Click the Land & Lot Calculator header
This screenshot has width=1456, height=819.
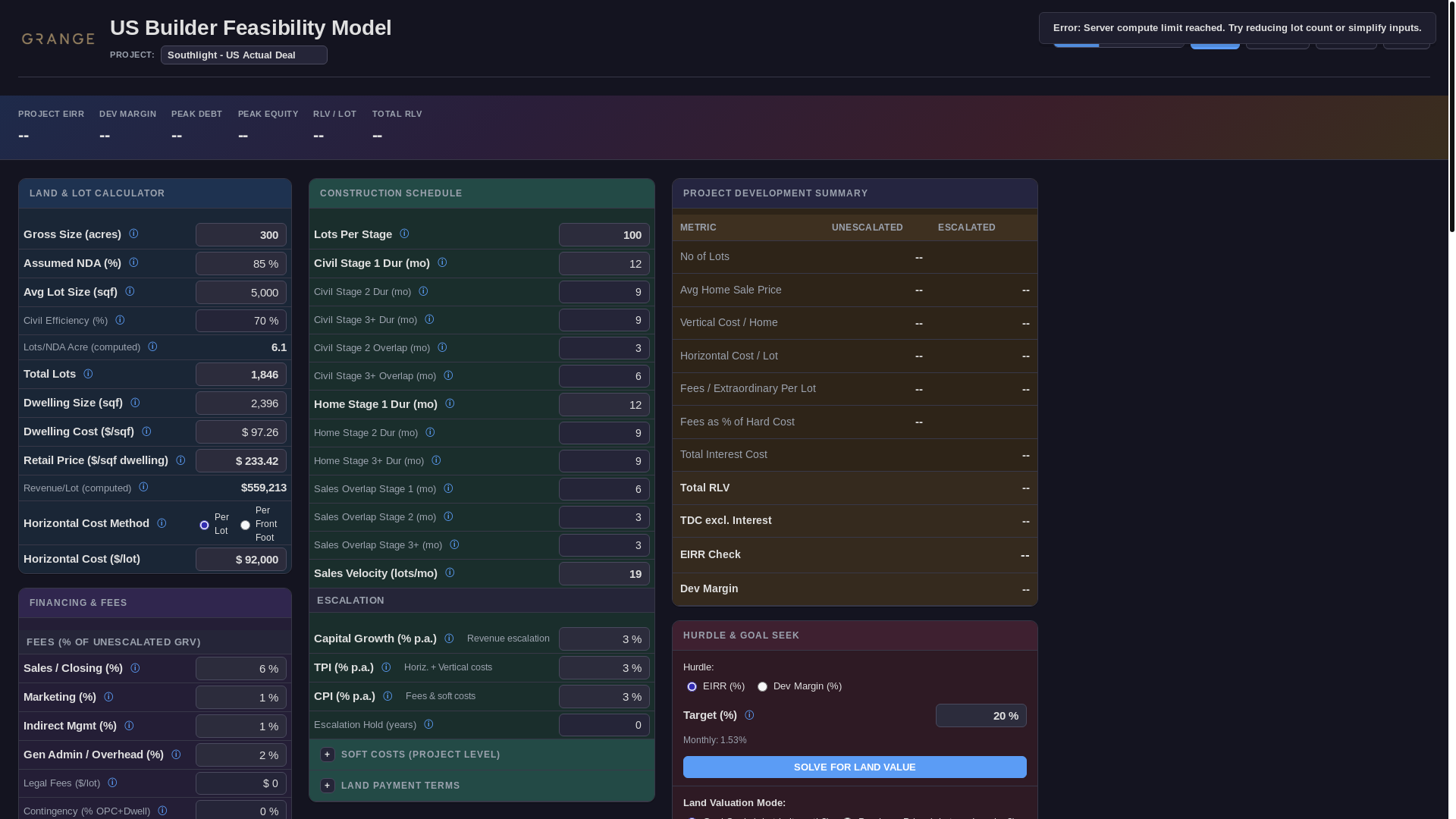[155, 193]
